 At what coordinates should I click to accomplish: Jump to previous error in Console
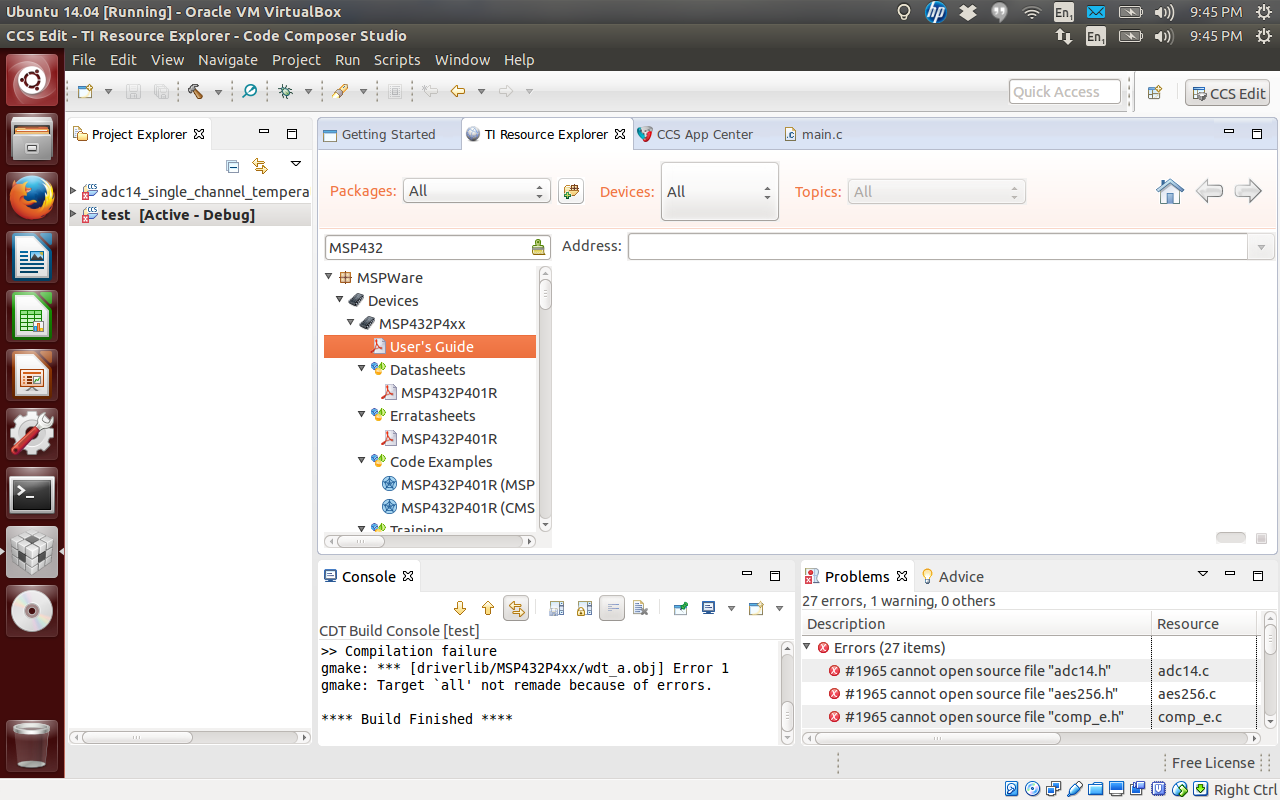(x=488, y=608)
